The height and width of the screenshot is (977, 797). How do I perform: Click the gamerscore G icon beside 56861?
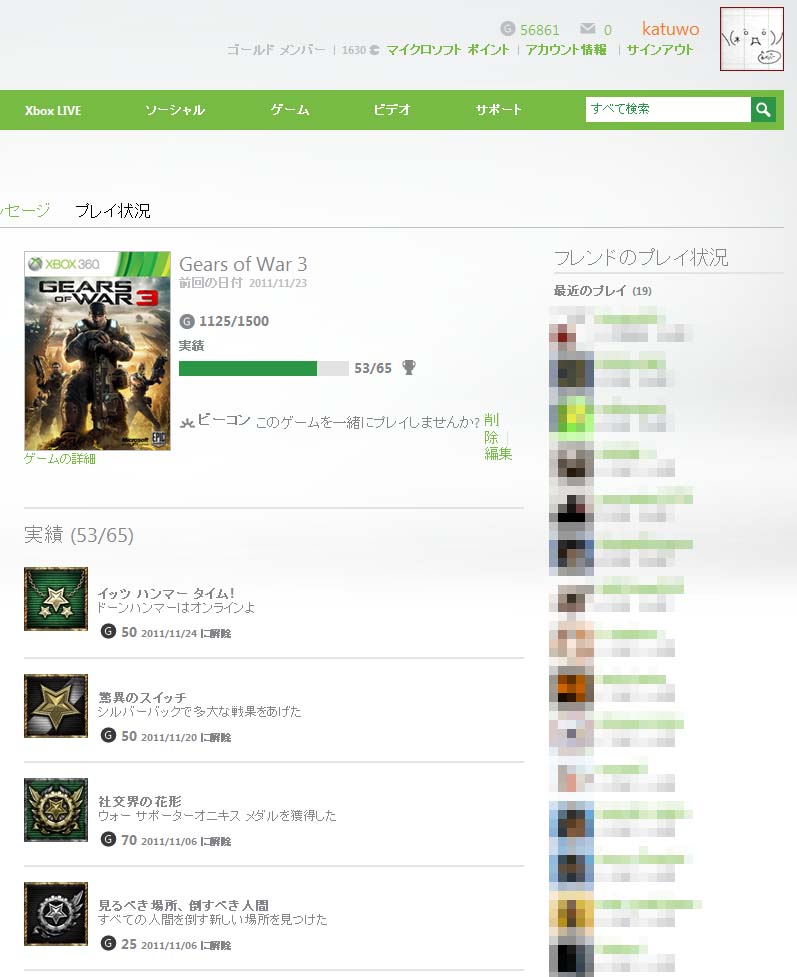tap(508, 29)
